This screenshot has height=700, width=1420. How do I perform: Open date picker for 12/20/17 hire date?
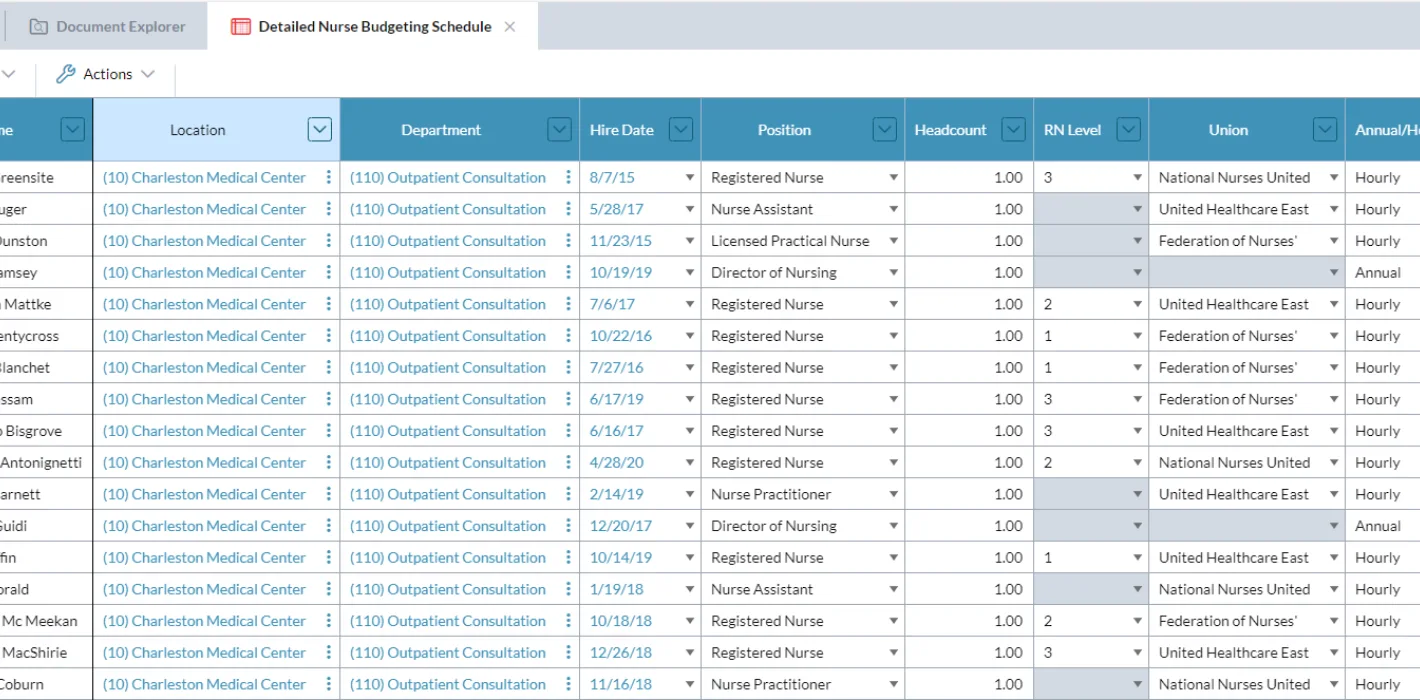689,527
